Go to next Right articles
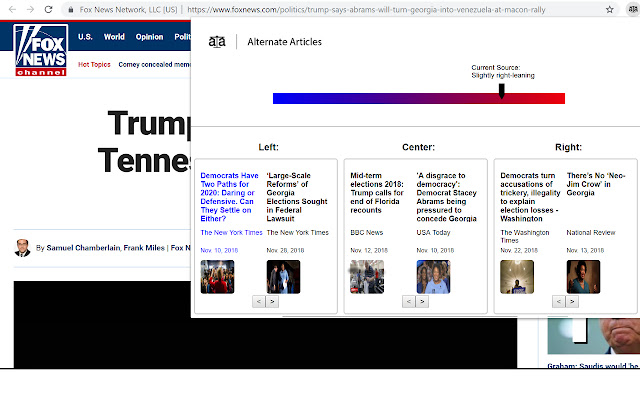Screen dimensions: 640x400 pos(572,302)
